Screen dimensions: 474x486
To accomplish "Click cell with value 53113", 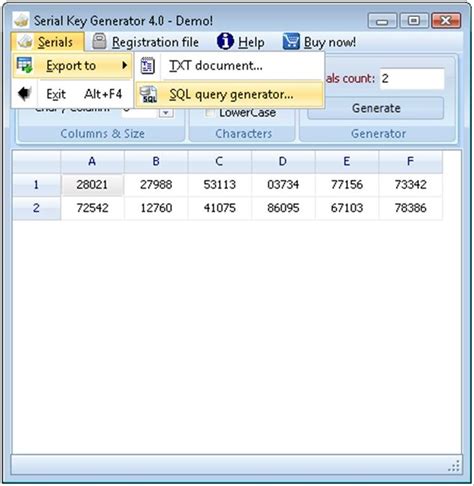I will point(220,185).
